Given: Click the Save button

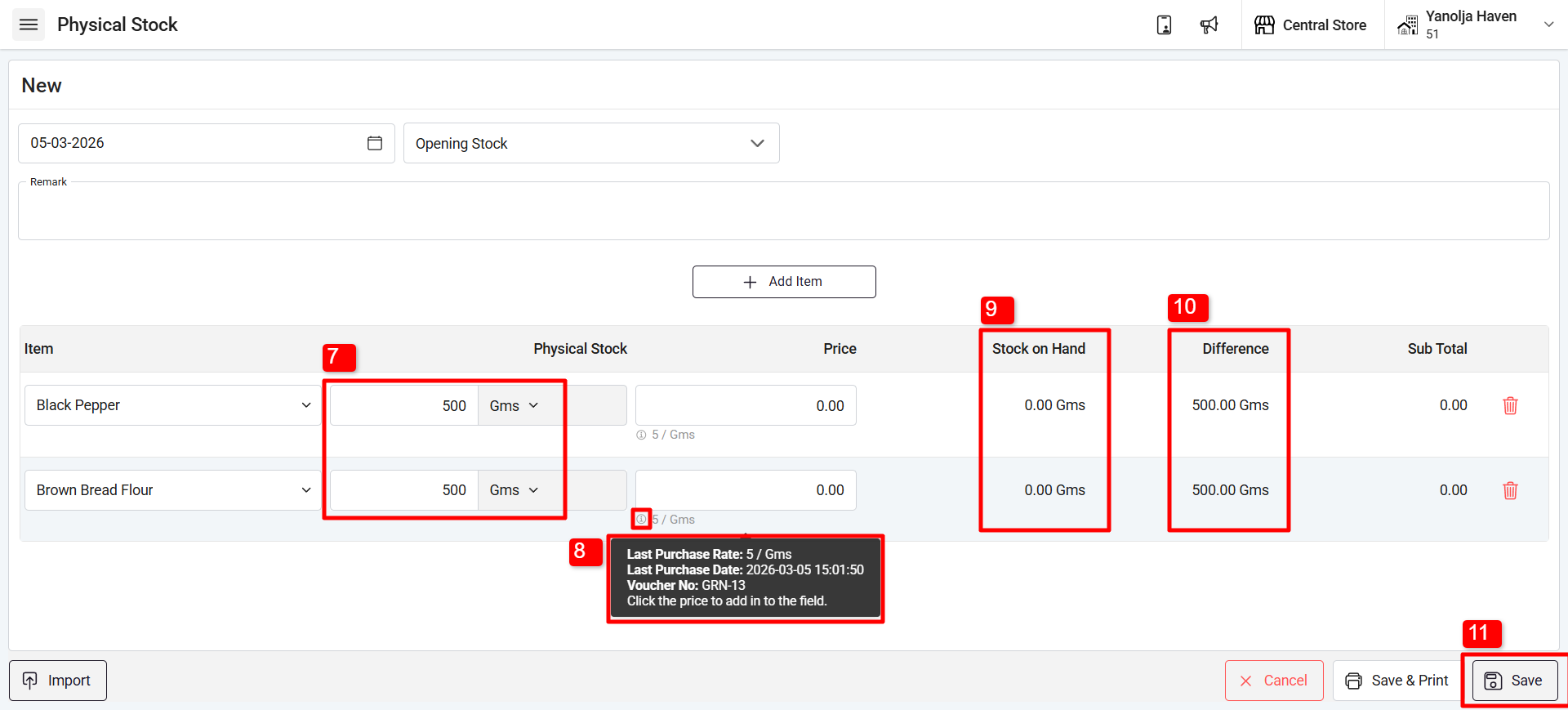Looking at the screenshot, I should pos(1514,681).
